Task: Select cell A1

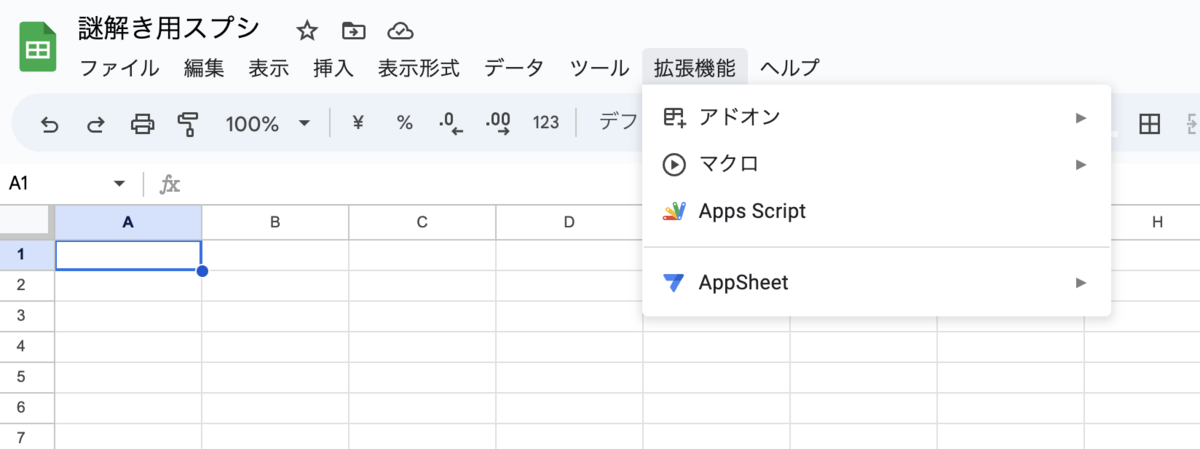Action: click(x=128, y=255)
